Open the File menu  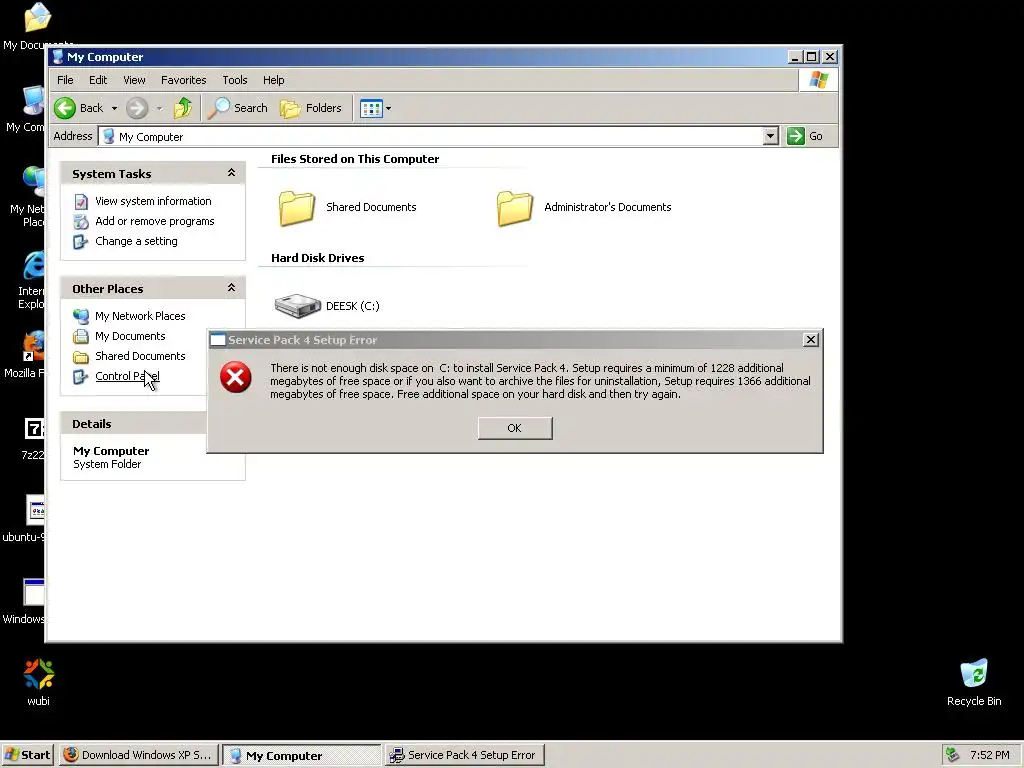(65, 80)
